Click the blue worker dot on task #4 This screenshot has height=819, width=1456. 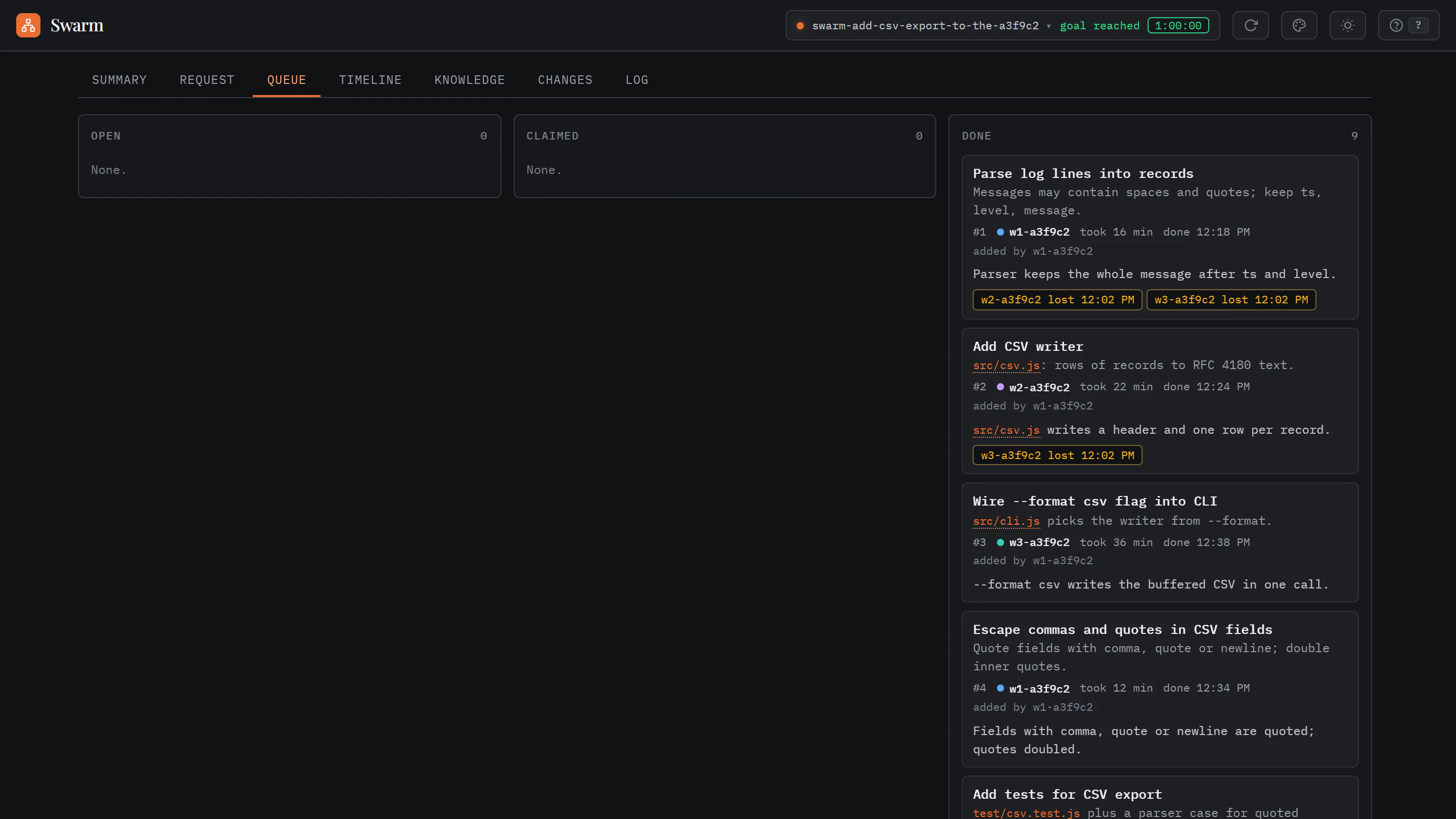(1000, 688)
